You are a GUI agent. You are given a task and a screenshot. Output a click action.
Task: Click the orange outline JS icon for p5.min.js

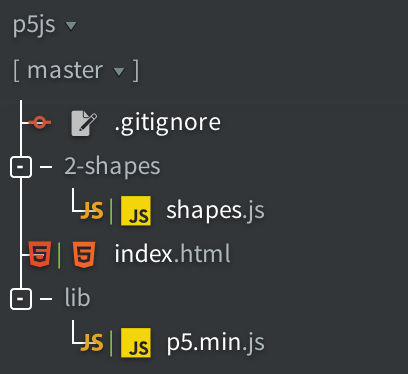click(x=92, y=342)
